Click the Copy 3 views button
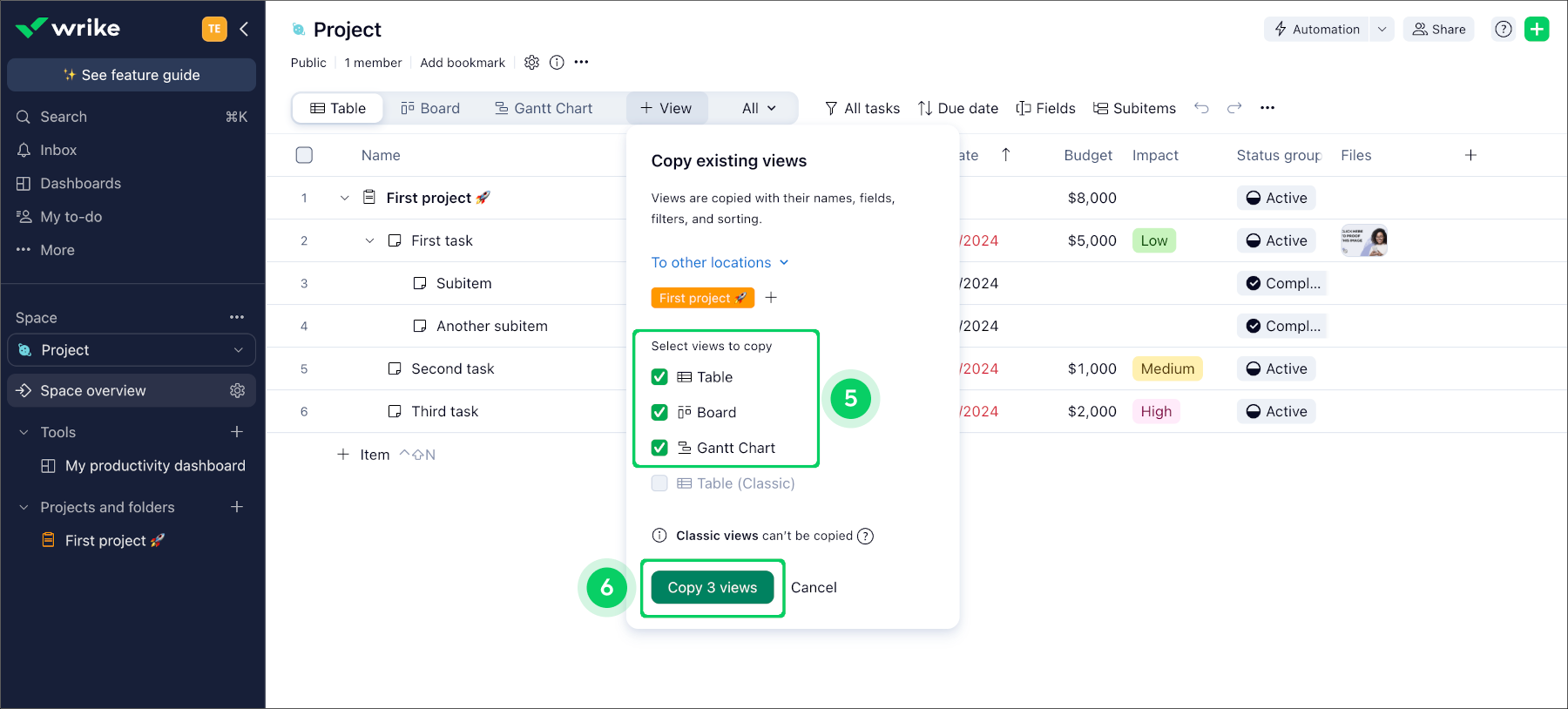This screenshot has width=1568, height=709. point(713,588)
